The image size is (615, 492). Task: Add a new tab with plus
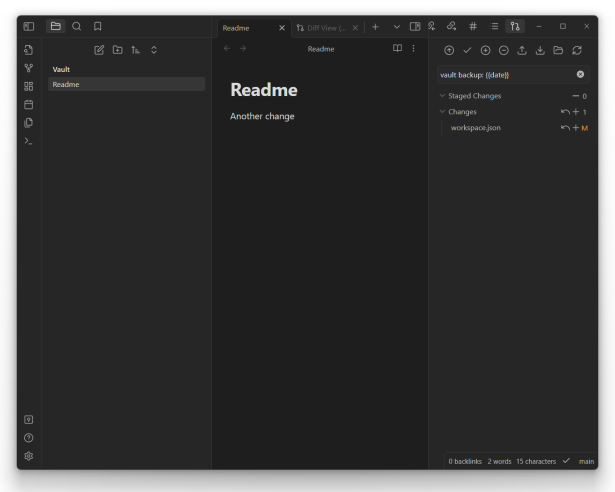tap(375, 27)
